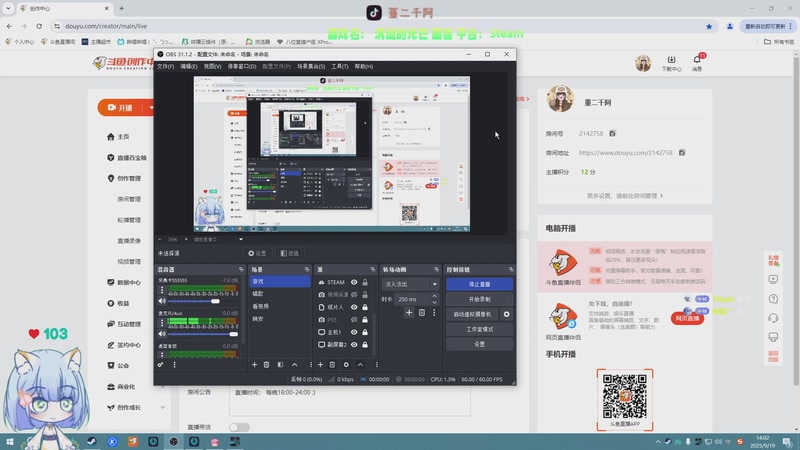800x450 pixels.
Task: Open 更多设置 房间管理 link
Action: coord(625,195)
